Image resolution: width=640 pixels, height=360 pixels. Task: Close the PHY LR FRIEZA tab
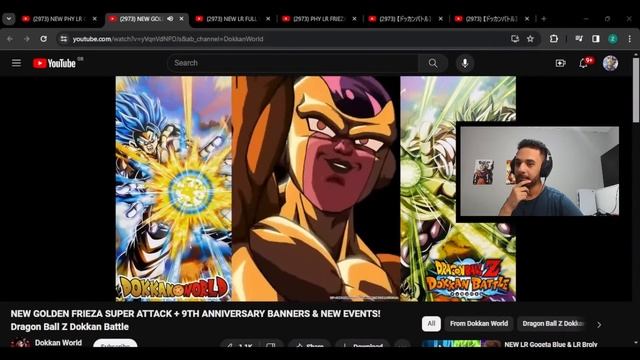[x=354, y=19]
